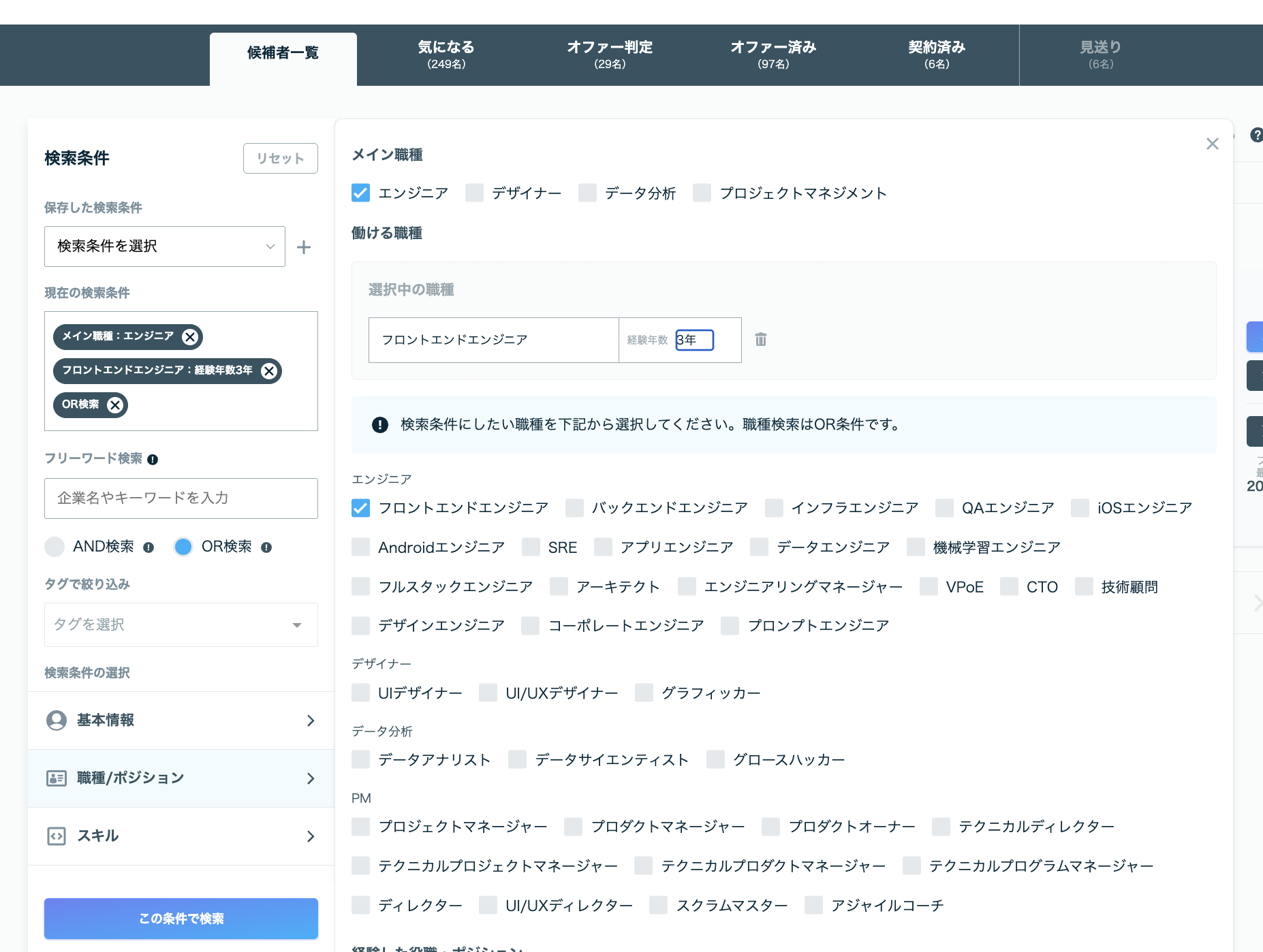
Task: Check the QAエンジニア checkbox
Action: pyautogui.click(x=944, y=508)
